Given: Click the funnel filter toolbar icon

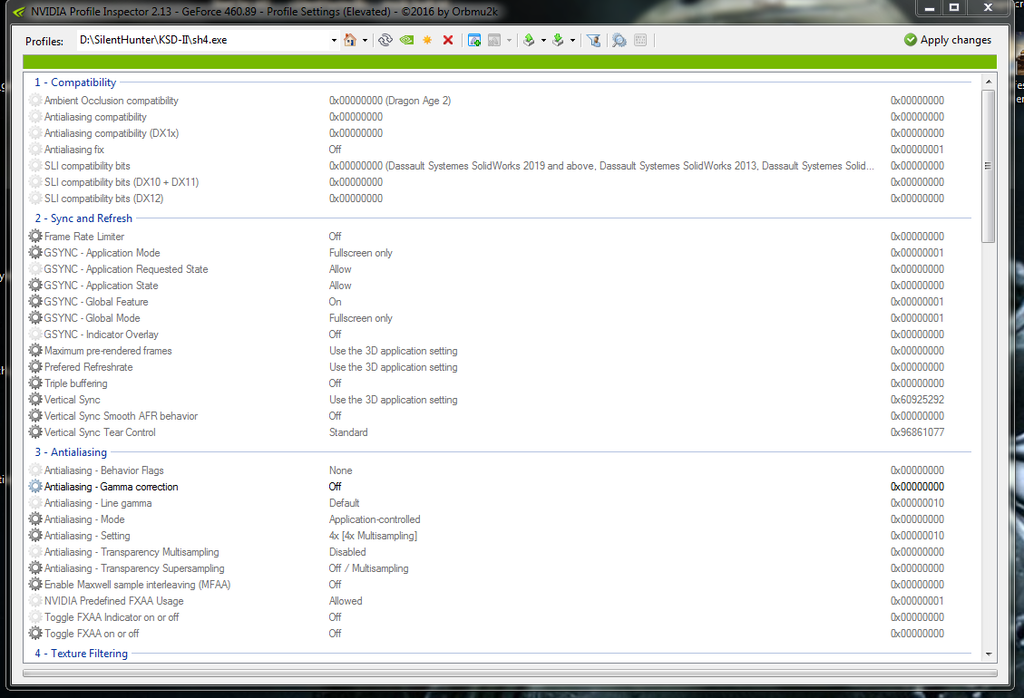Looking at the screenshot, I should [593, 40].
